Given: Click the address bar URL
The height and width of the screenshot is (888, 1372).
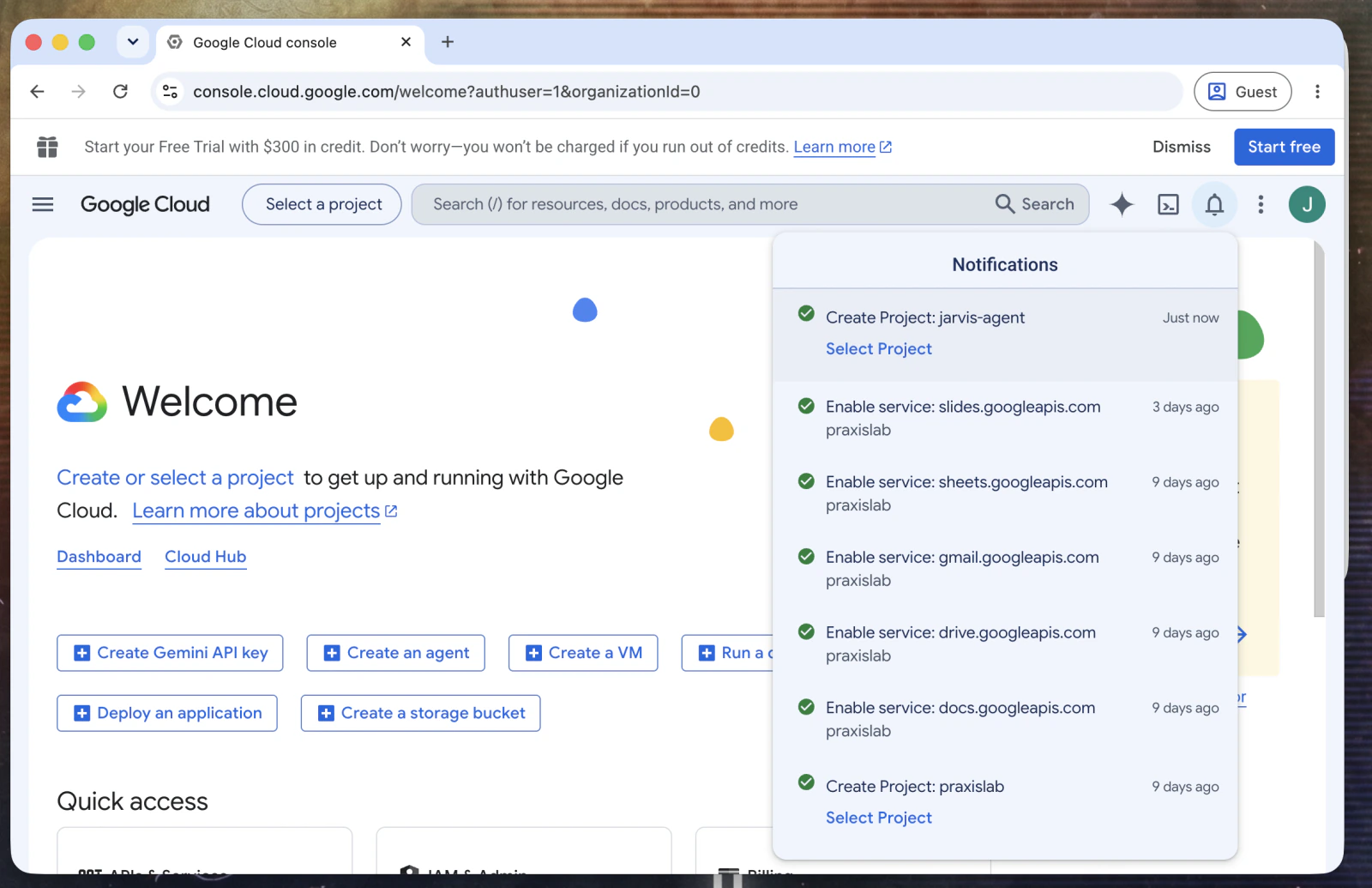Looking at the screenshot, I should (x=446, y=92).
